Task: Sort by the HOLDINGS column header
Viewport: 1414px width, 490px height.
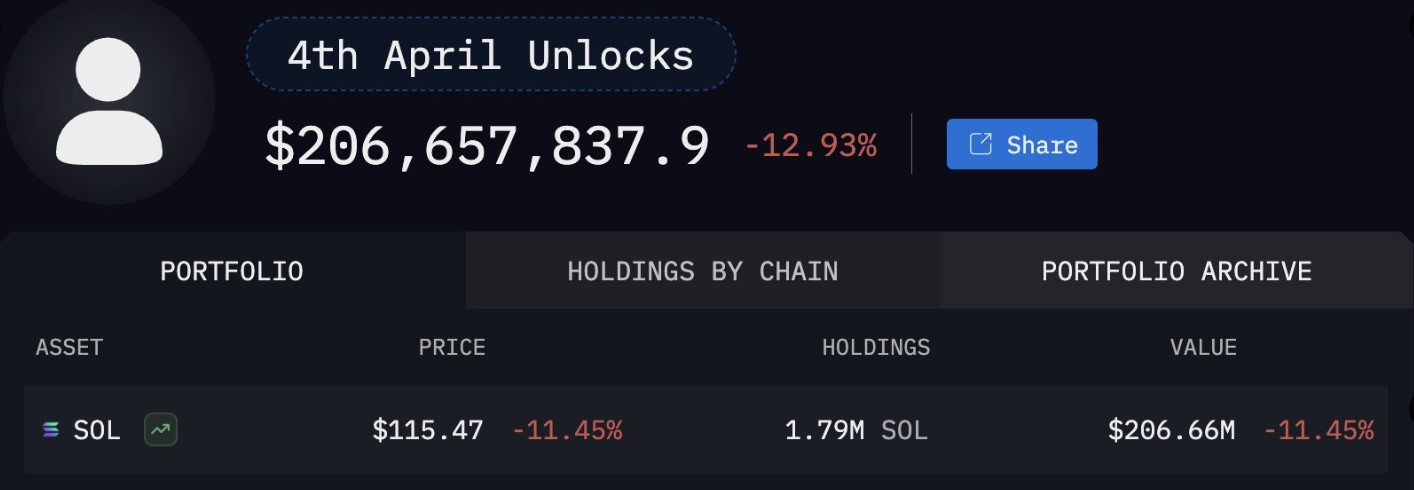Action: tap(876, 347)
